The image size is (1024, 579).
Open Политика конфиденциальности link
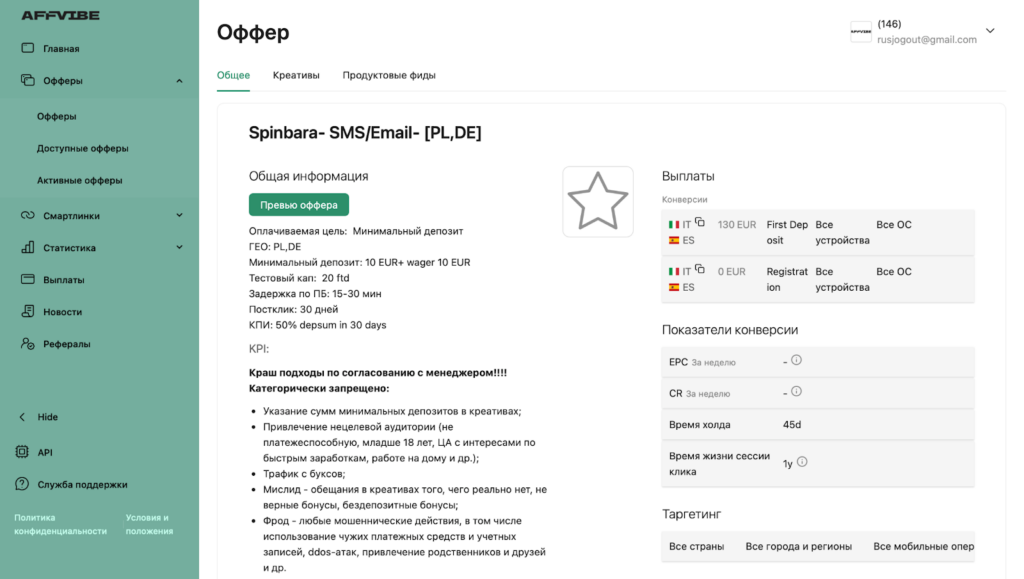pos(60,524)
